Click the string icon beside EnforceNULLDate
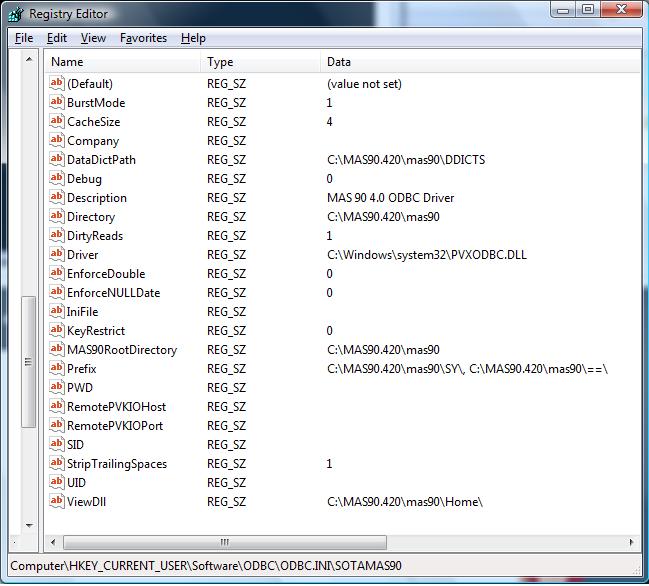The image size is (649, 586). [x=57, y=293]
